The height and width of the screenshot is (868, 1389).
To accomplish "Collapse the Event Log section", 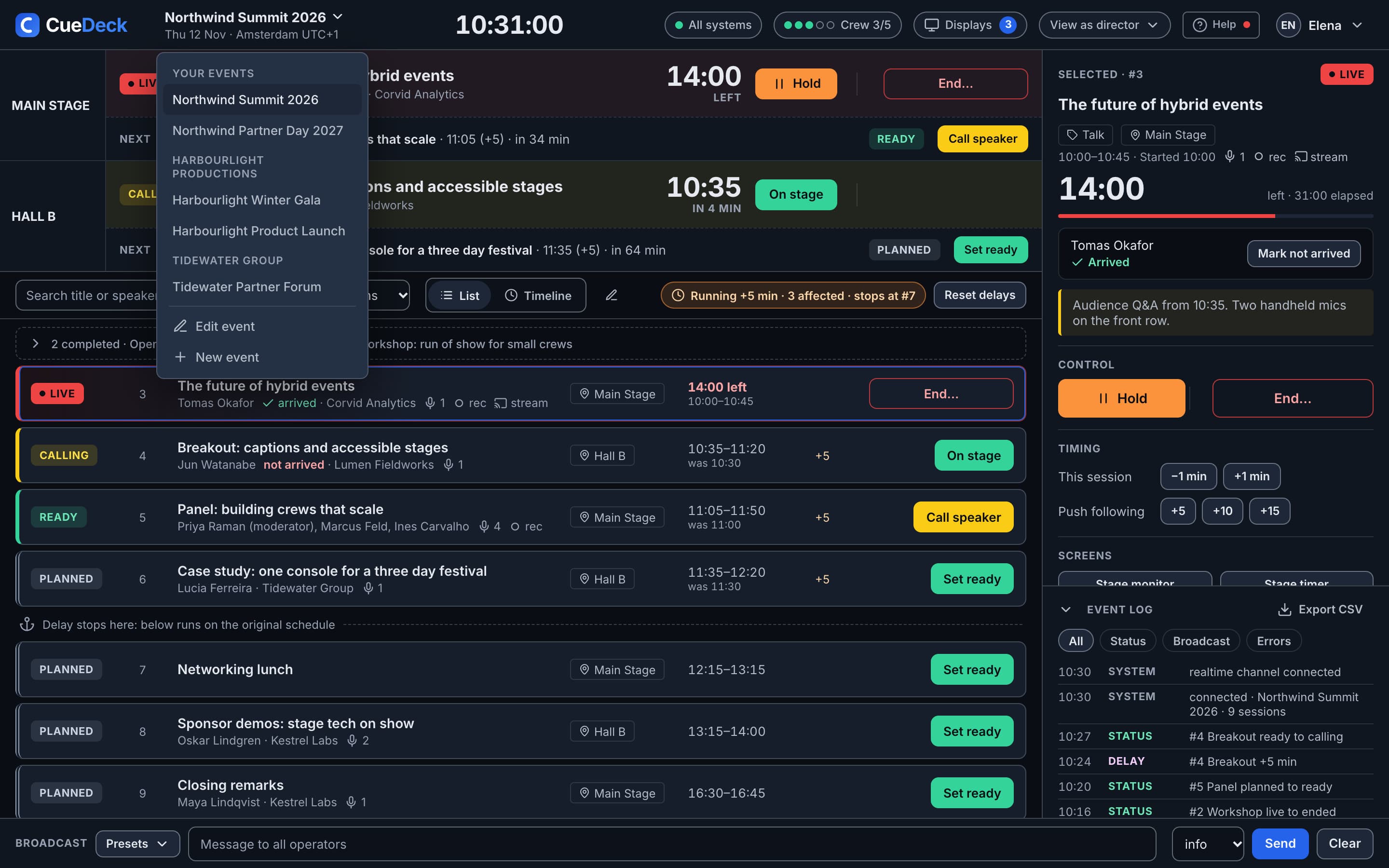I will pyautogui.click(x=1066, y=609).
